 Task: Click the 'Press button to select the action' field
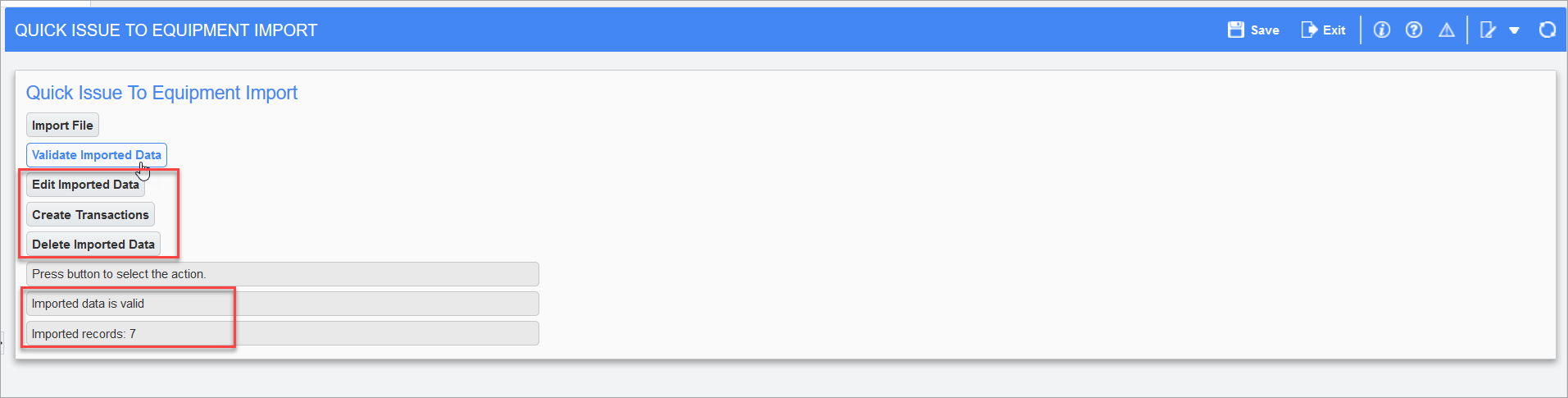283,274
